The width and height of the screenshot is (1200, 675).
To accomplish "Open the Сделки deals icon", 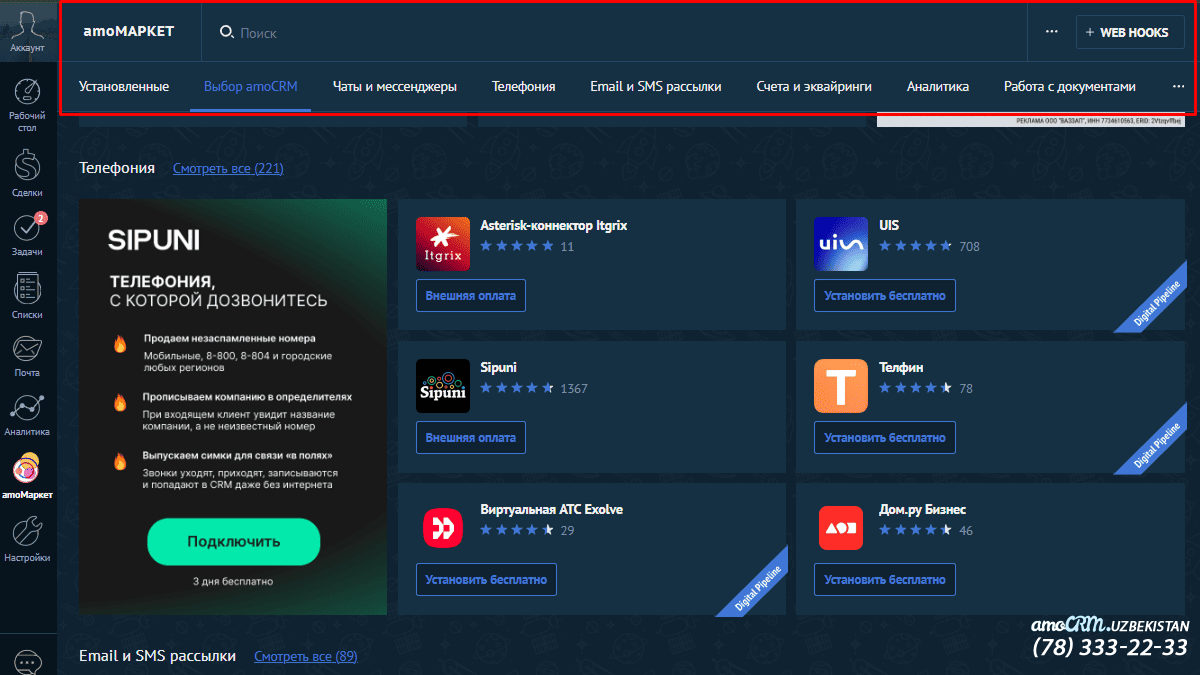I will [x=28, y=165].
